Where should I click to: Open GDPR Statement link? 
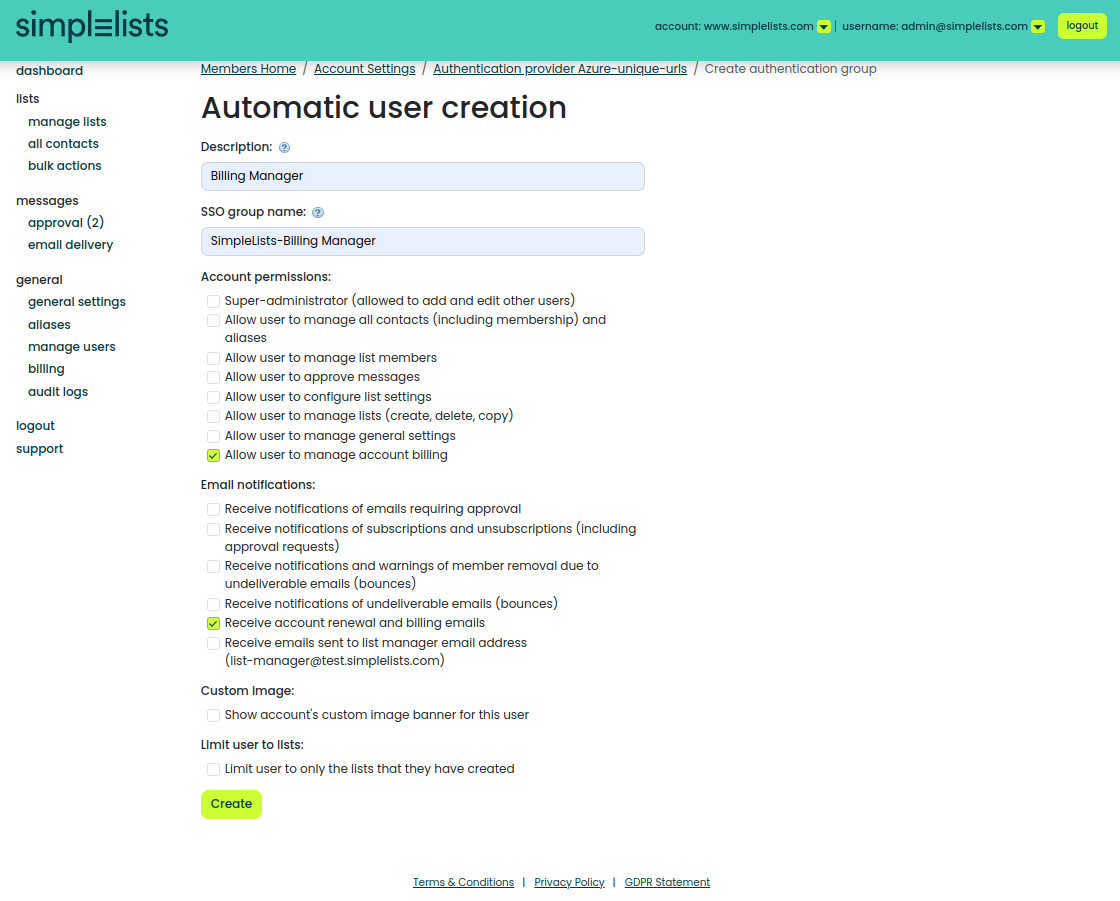667,883
